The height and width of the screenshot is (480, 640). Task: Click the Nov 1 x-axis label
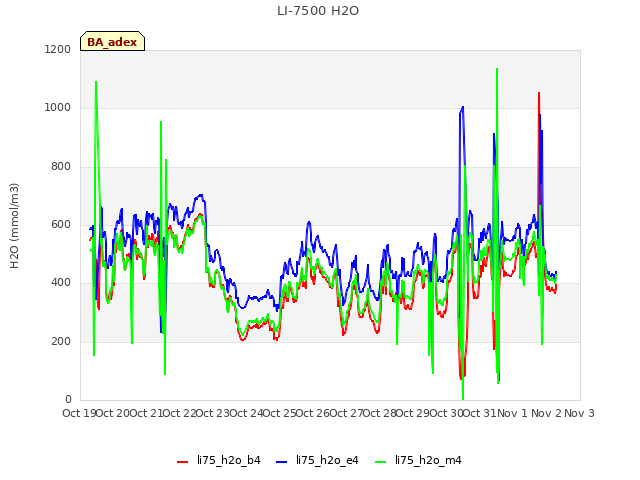point(512,413)
